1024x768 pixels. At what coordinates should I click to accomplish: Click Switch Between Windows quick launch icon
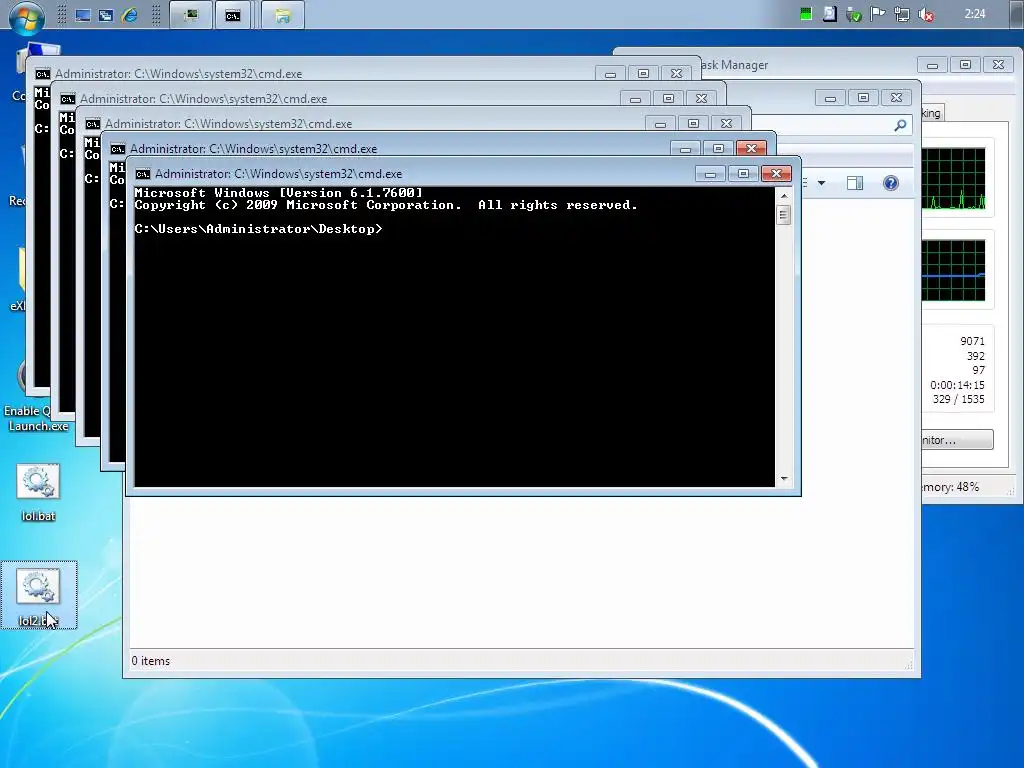click(x=106, y=15)
